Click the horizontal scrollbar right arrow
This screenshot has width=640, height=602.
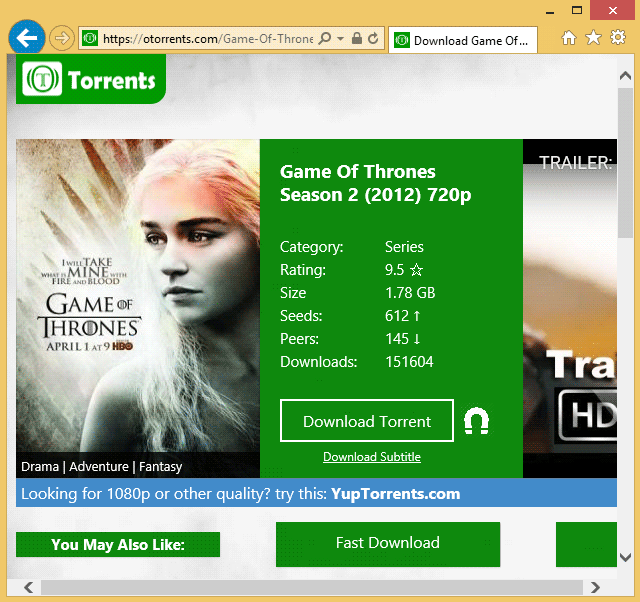pos(596,588)
